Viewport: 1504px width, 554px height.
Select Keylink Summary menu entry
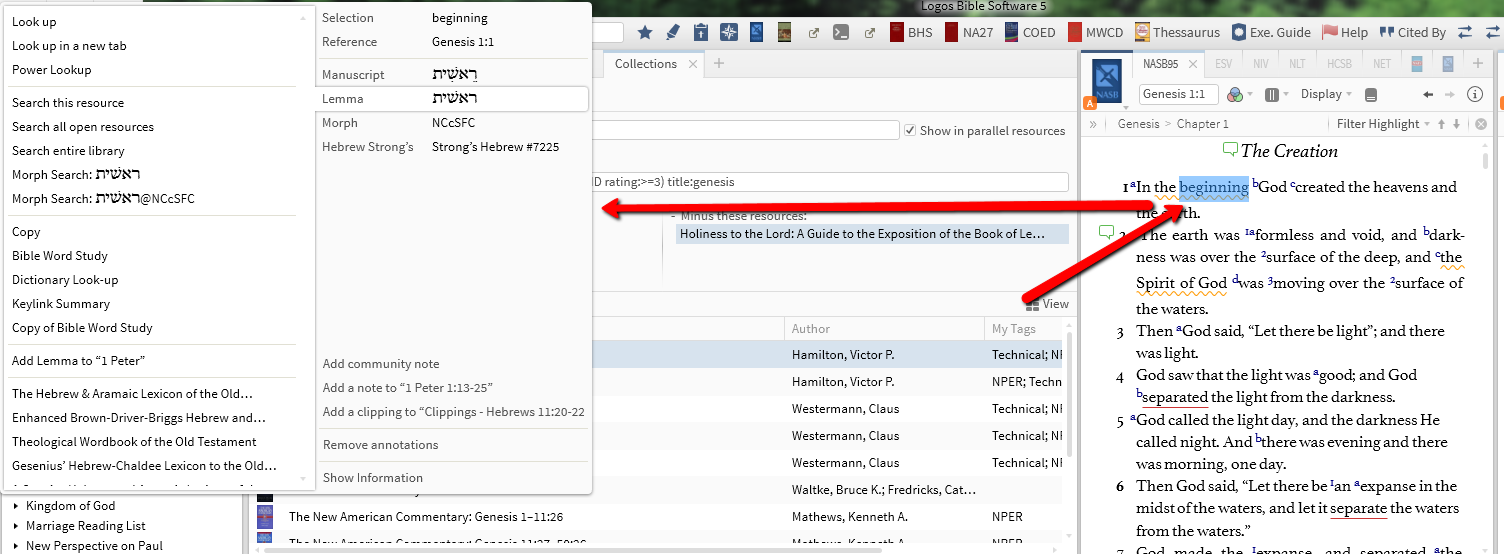[61, 303]
